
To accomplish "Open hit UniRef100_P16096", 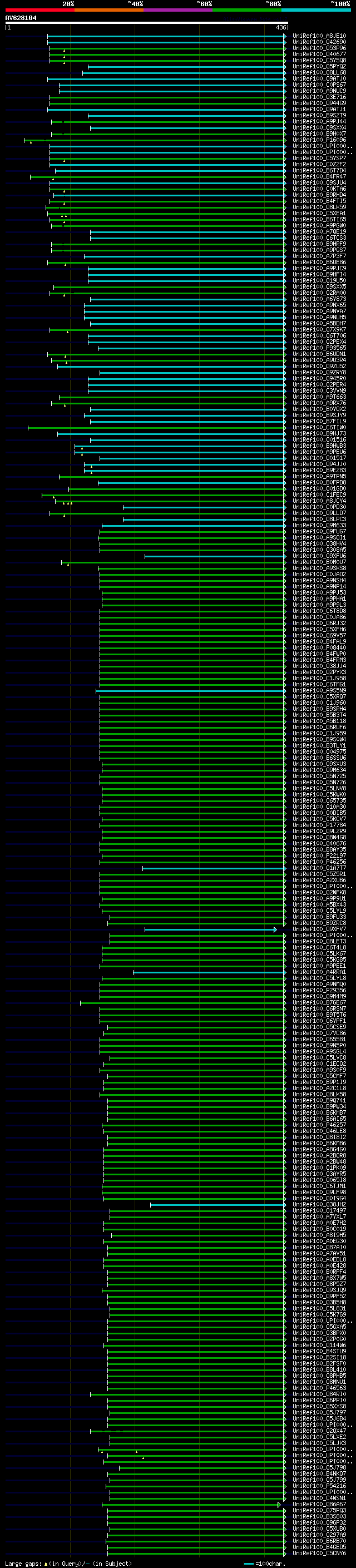I will click(319, 140).
